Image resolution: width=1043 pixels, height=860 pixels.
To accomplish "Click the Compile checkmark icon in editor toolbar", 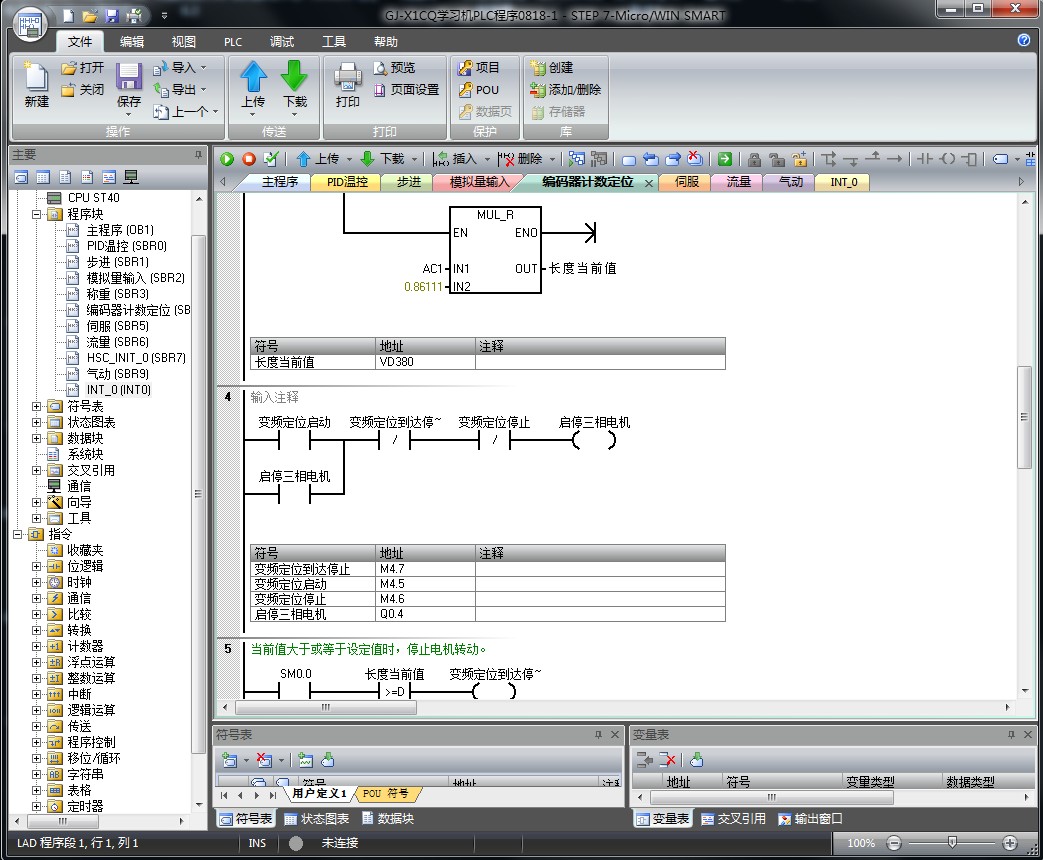I will coord(271,159).
